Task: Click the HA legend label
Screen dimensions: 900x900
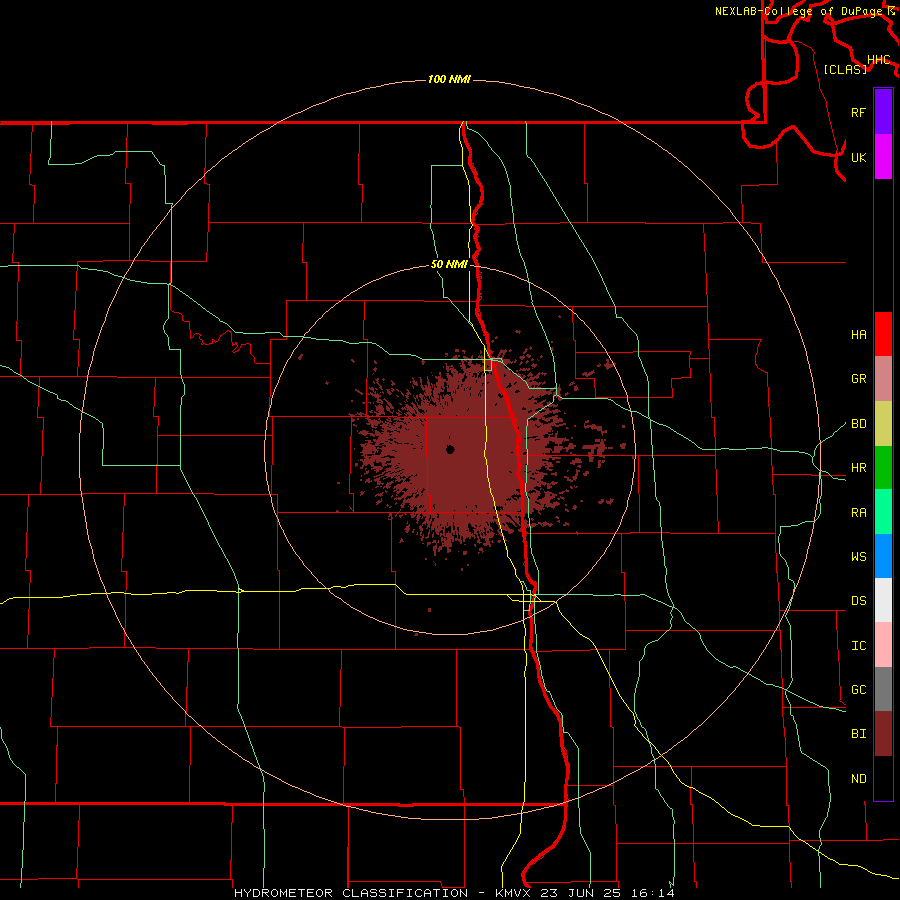Action: pos(859,334)
